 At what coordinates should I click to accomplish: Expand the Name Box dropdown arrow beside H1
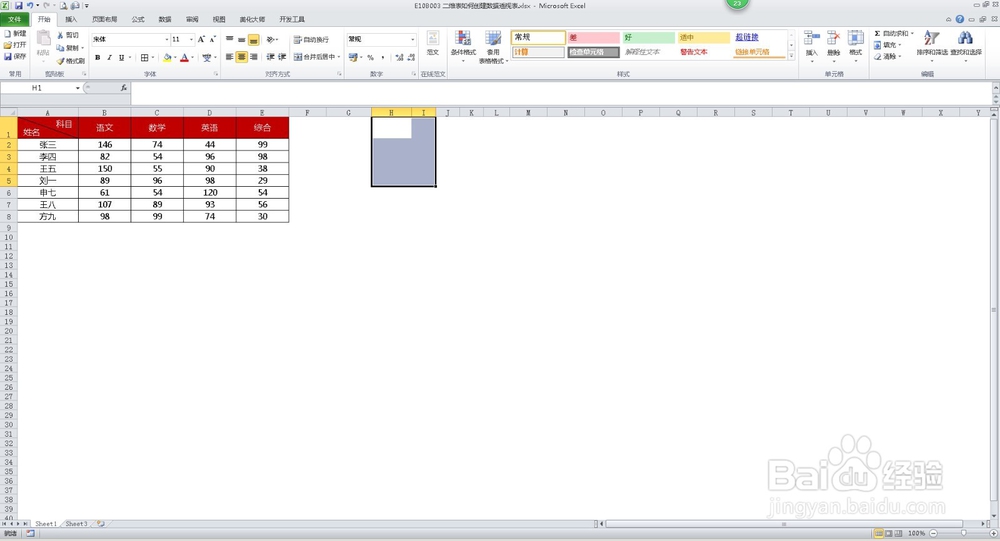click(x=78, y=88)
